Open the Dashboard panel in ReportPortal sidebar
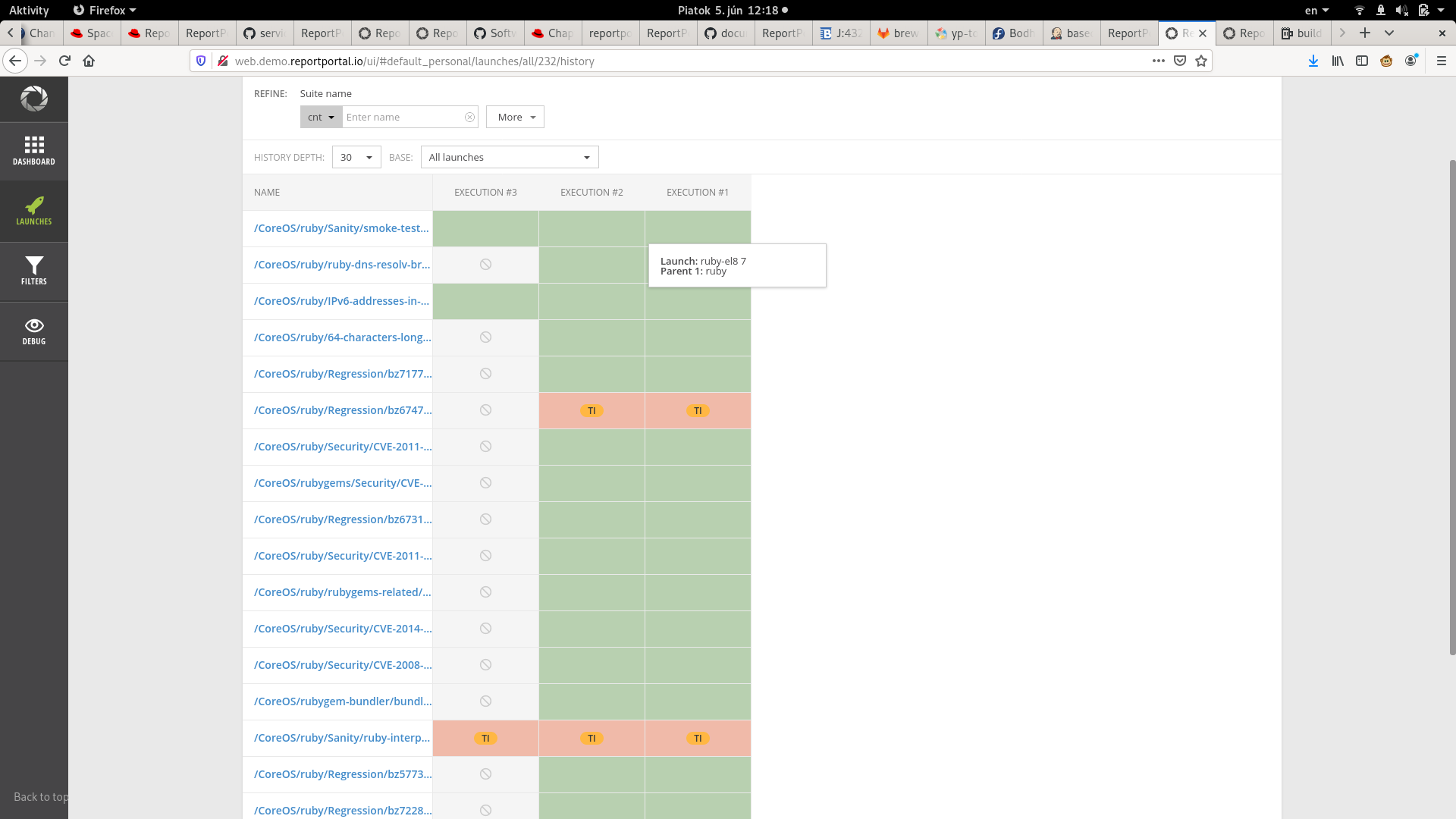 coord(34,150)
